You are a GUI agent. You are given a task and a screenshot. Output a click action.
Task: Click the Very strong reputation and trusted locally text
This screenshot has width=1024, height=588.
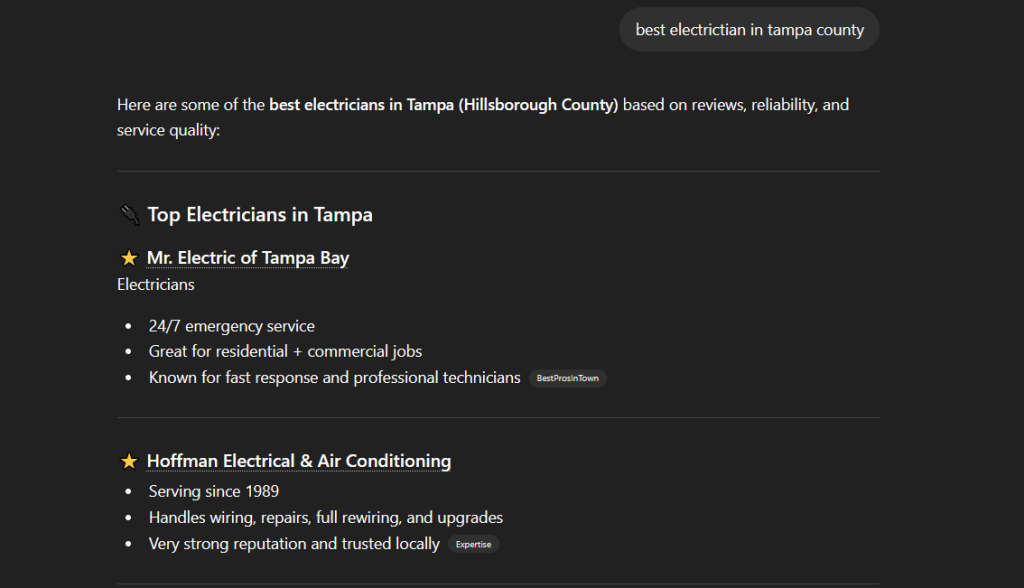point(294,543)
